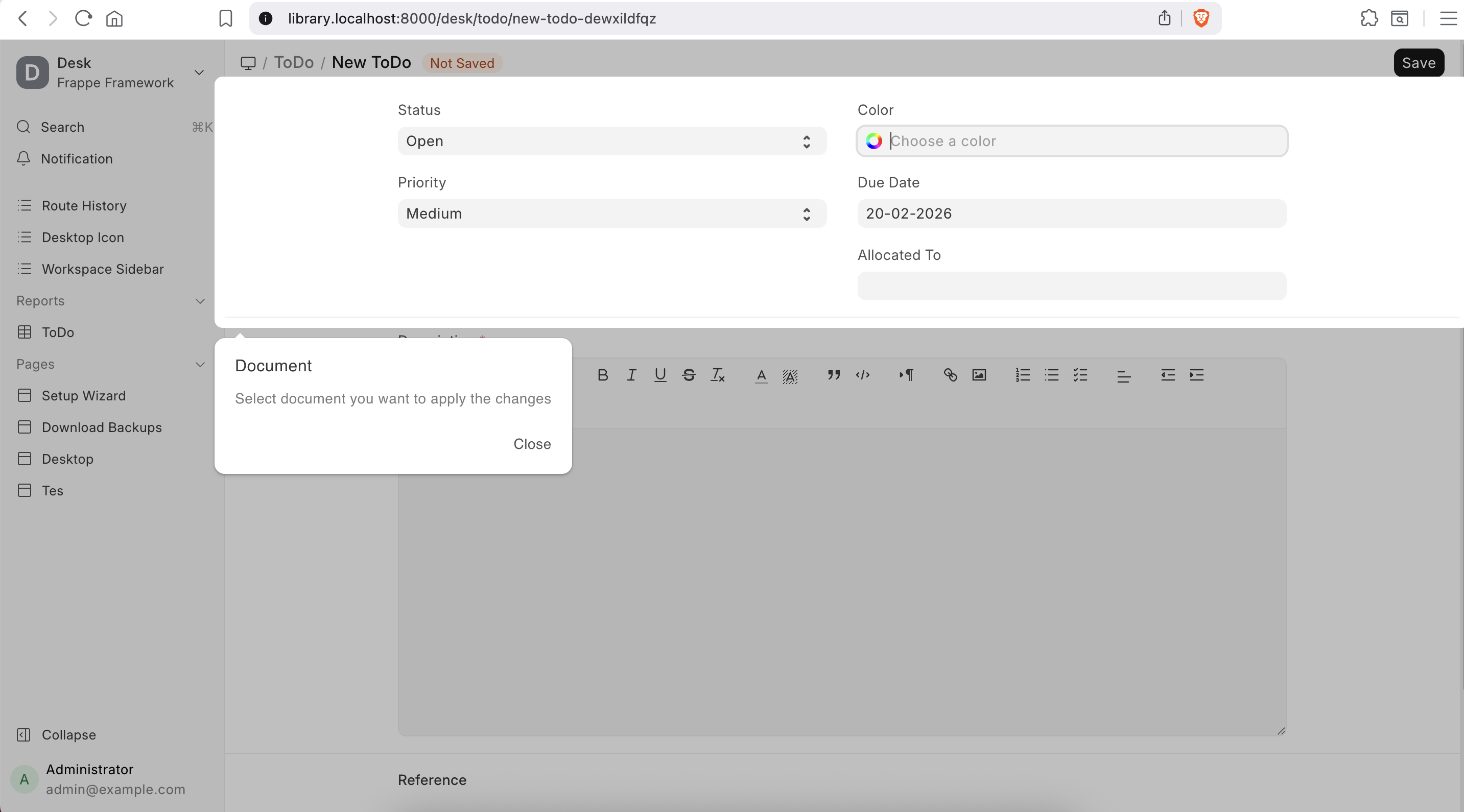Click the strikethrough icon
The height and width of the screenshot is (812, 1464).
coord(689,375)
